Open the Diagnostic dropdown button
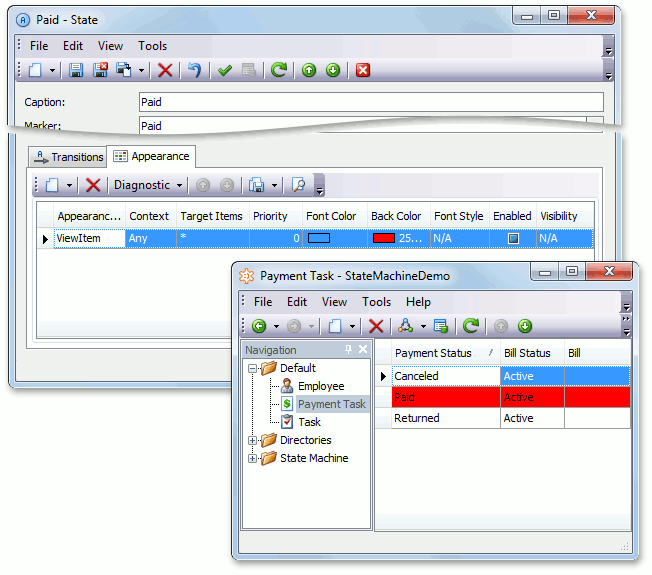The height and width of the screenshot is (575, 652). tap(148, 185)
